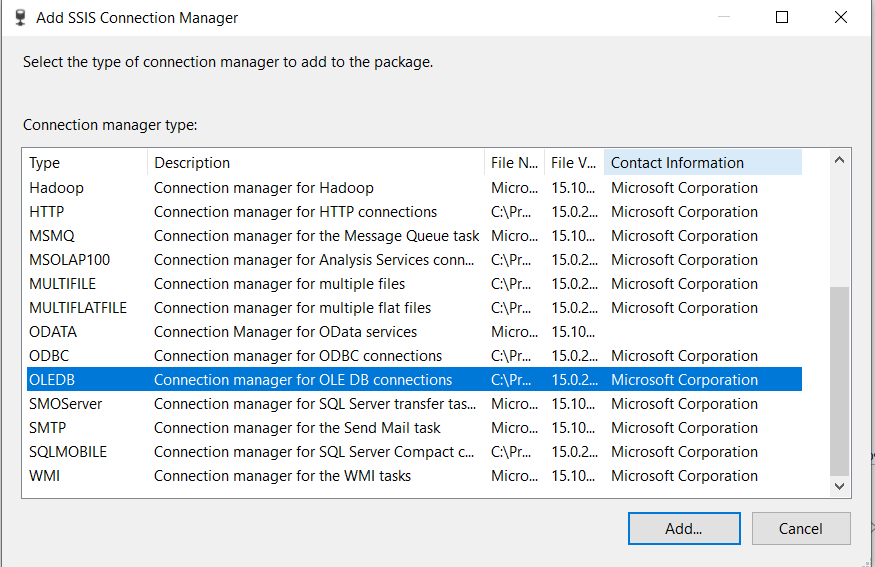
Task: Pick the MULTIFLATFILE connection type
Action: 78,308
